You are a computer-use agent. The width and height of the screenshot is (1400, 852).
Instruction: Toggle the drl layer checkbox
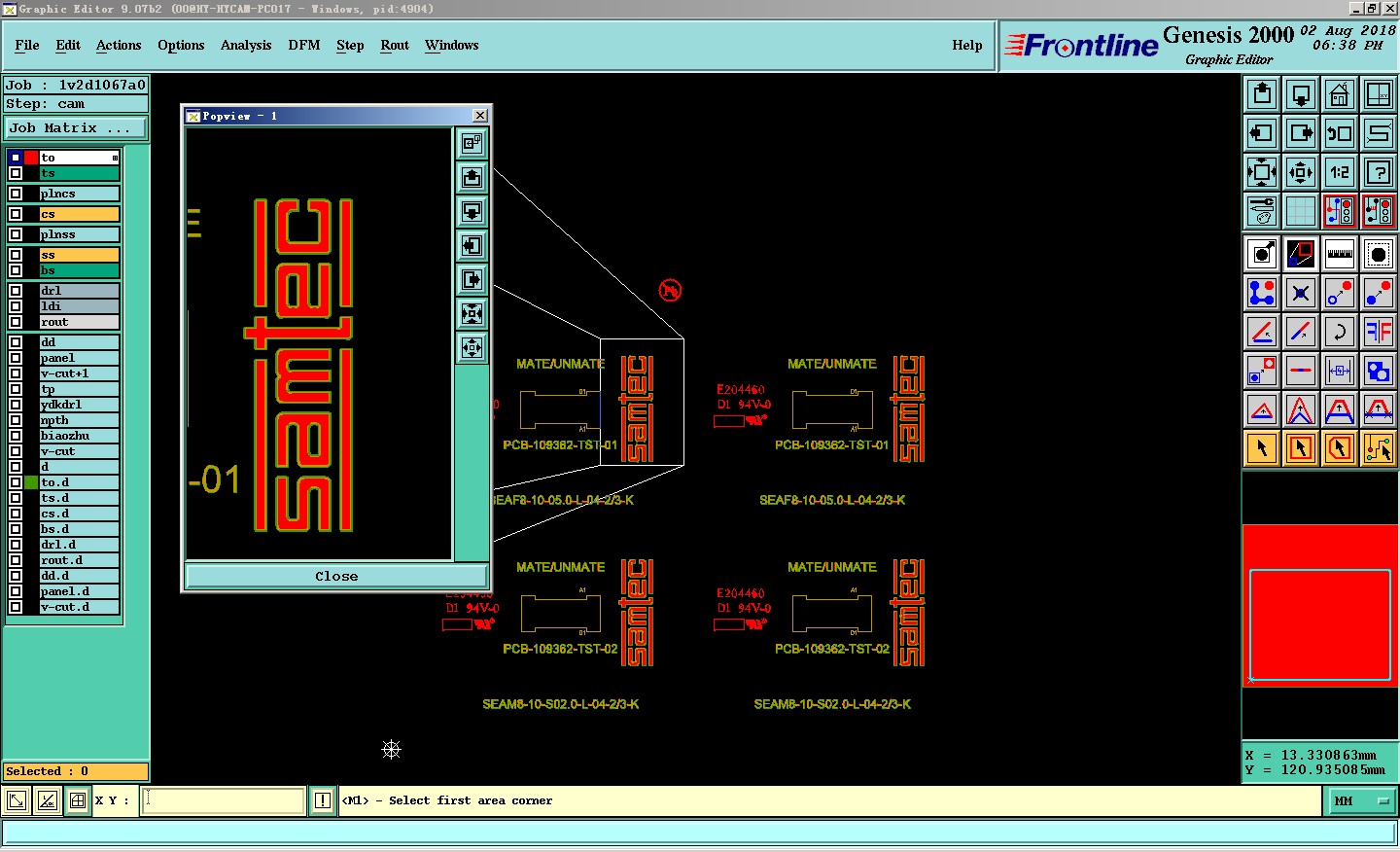point(16,291)
